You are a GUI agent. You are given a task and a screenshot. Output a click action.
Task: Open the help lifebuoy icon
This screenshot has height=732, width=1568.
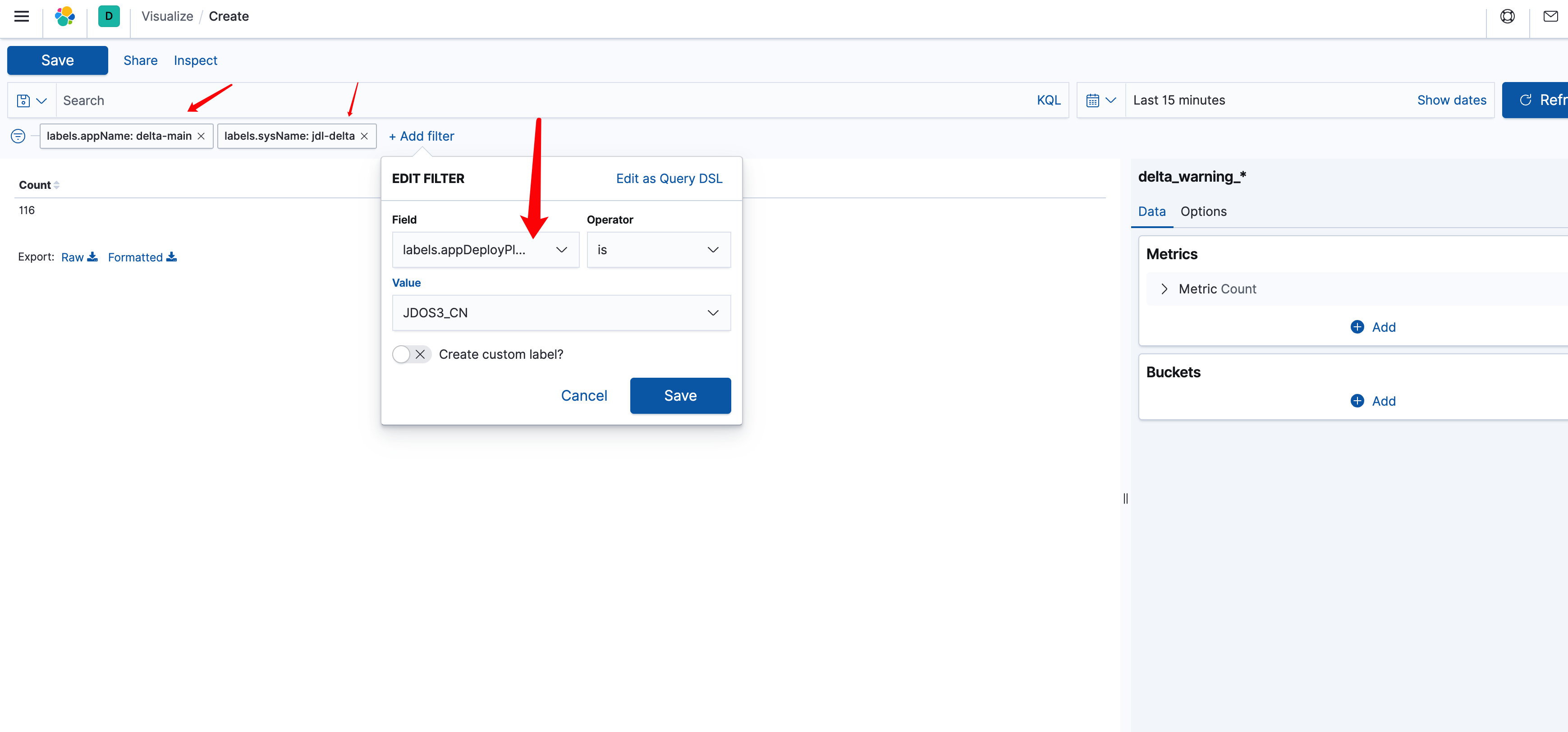(1507, 16)
